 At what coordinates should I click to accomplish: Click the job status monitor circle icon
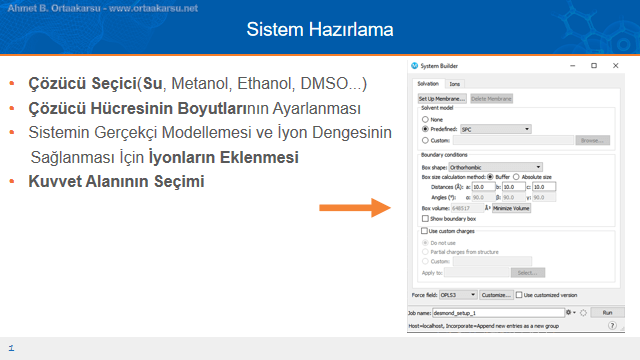[583, 313]
